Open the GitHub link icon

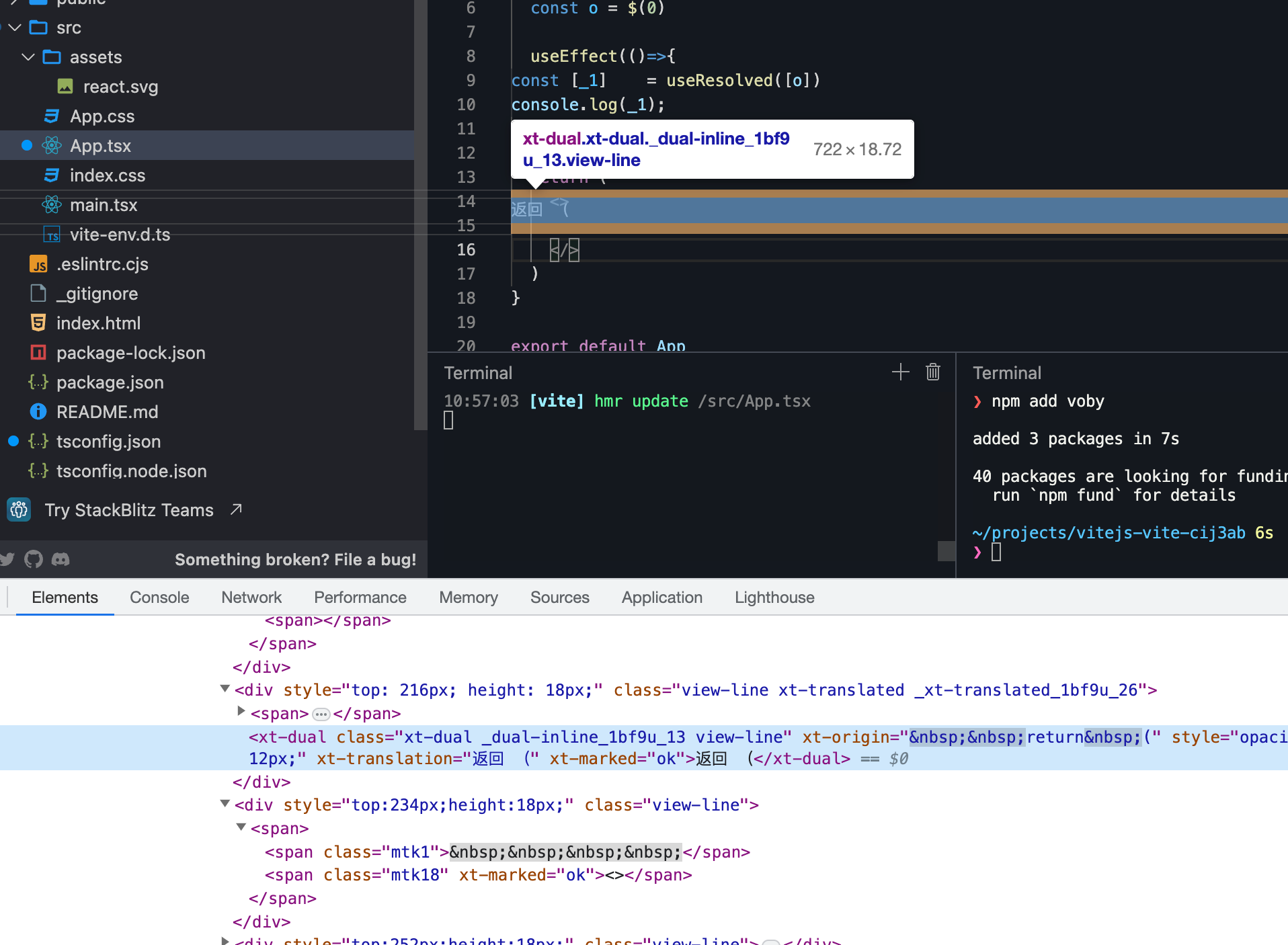pyautogui.click(x=34, y=559)
